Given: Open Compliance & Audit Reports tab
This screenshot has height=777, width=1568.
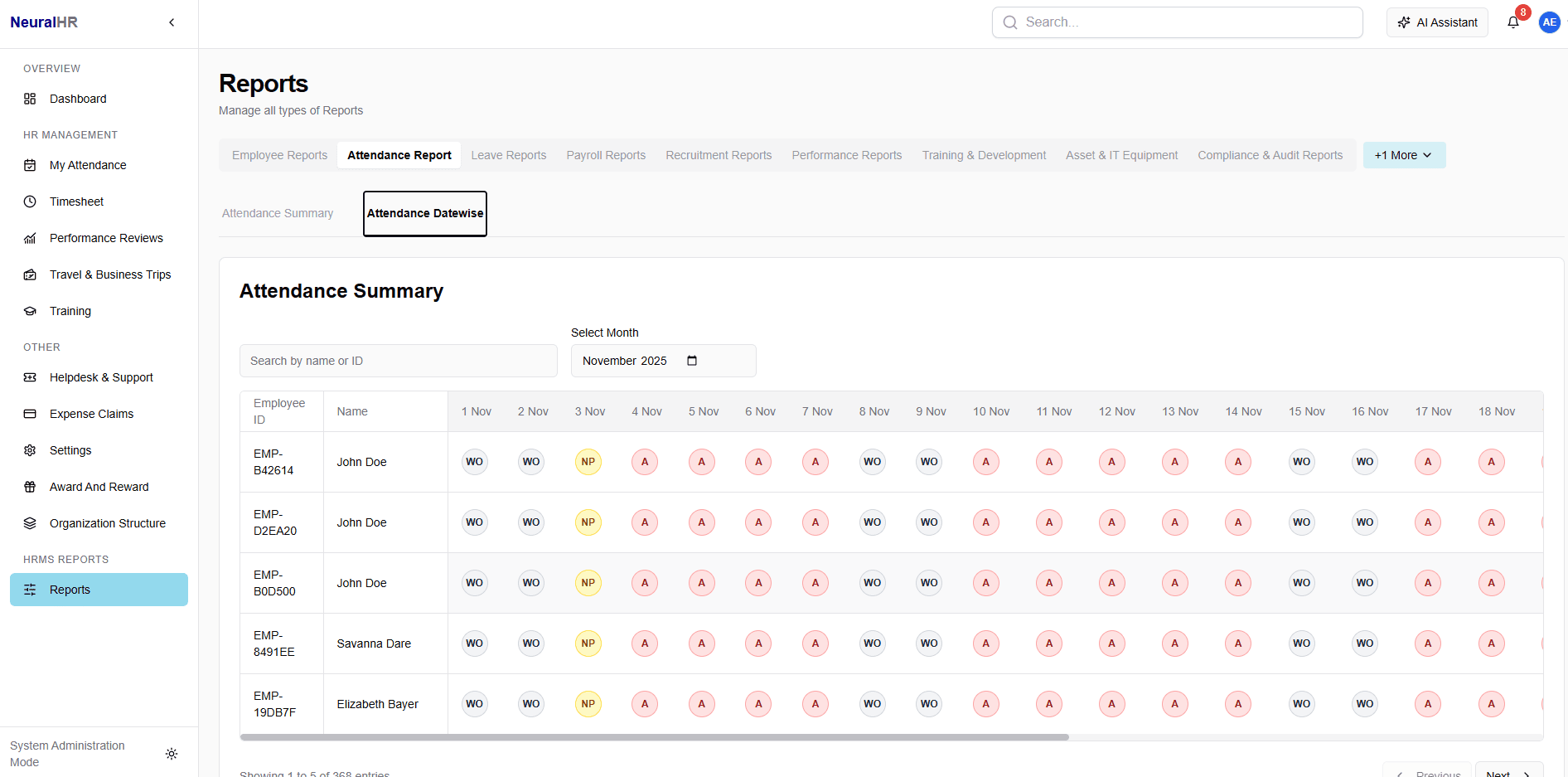Looking at the screenshot, I should click(x=1270, y=155).
